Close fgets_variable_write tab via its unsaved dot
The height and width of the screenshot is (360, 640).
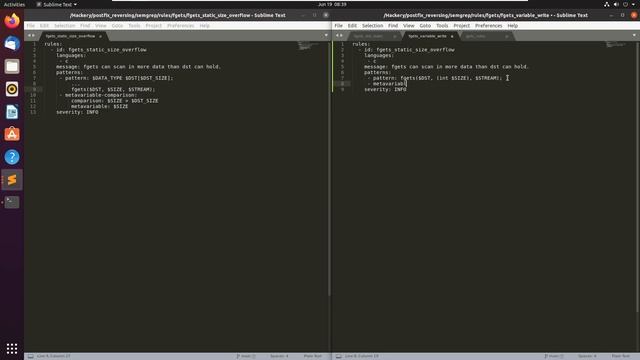(452, 36)
